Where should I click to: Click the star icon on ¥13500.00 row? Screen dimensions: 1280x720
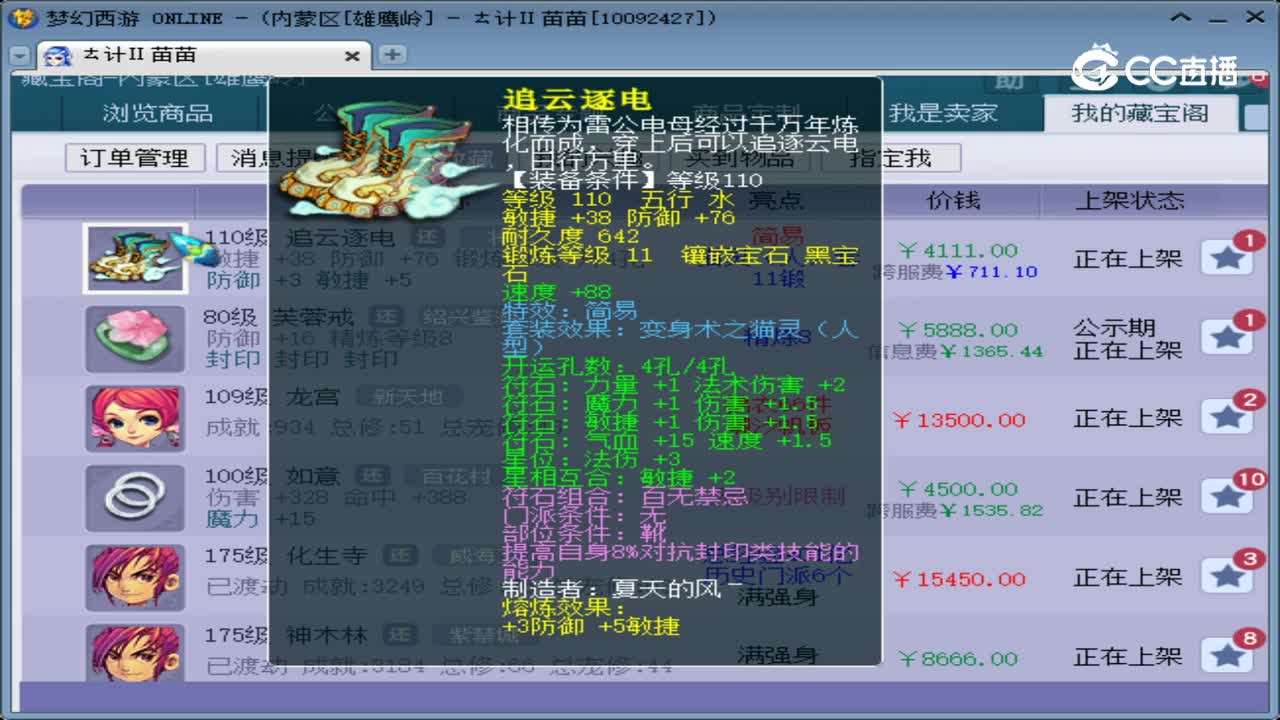click(1227, 418)
